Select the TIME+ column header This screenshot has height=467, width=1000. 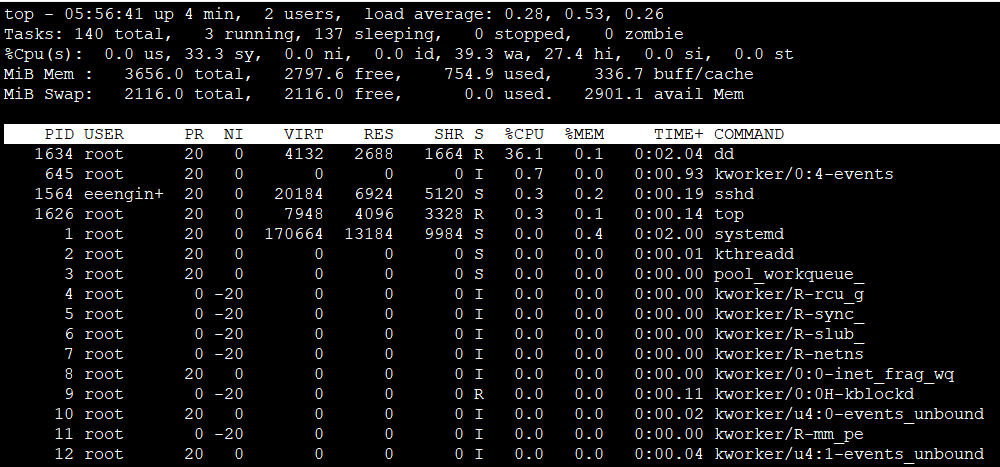coord(679,134)
